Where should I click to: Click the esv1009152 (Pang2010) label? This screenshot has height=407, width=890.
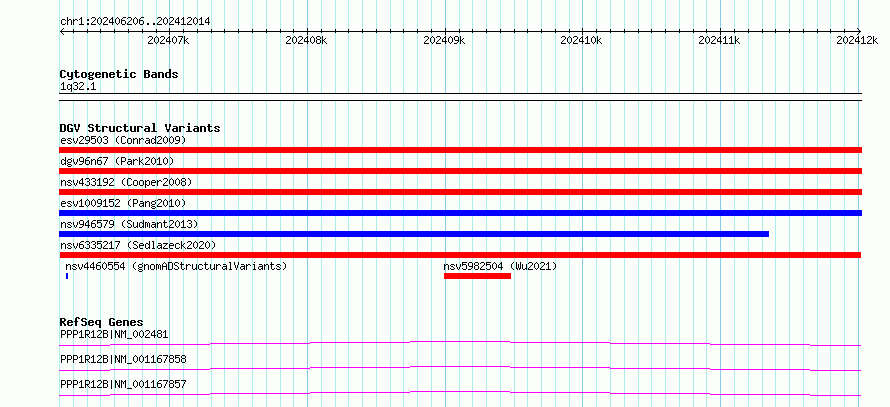click(123, 203)
